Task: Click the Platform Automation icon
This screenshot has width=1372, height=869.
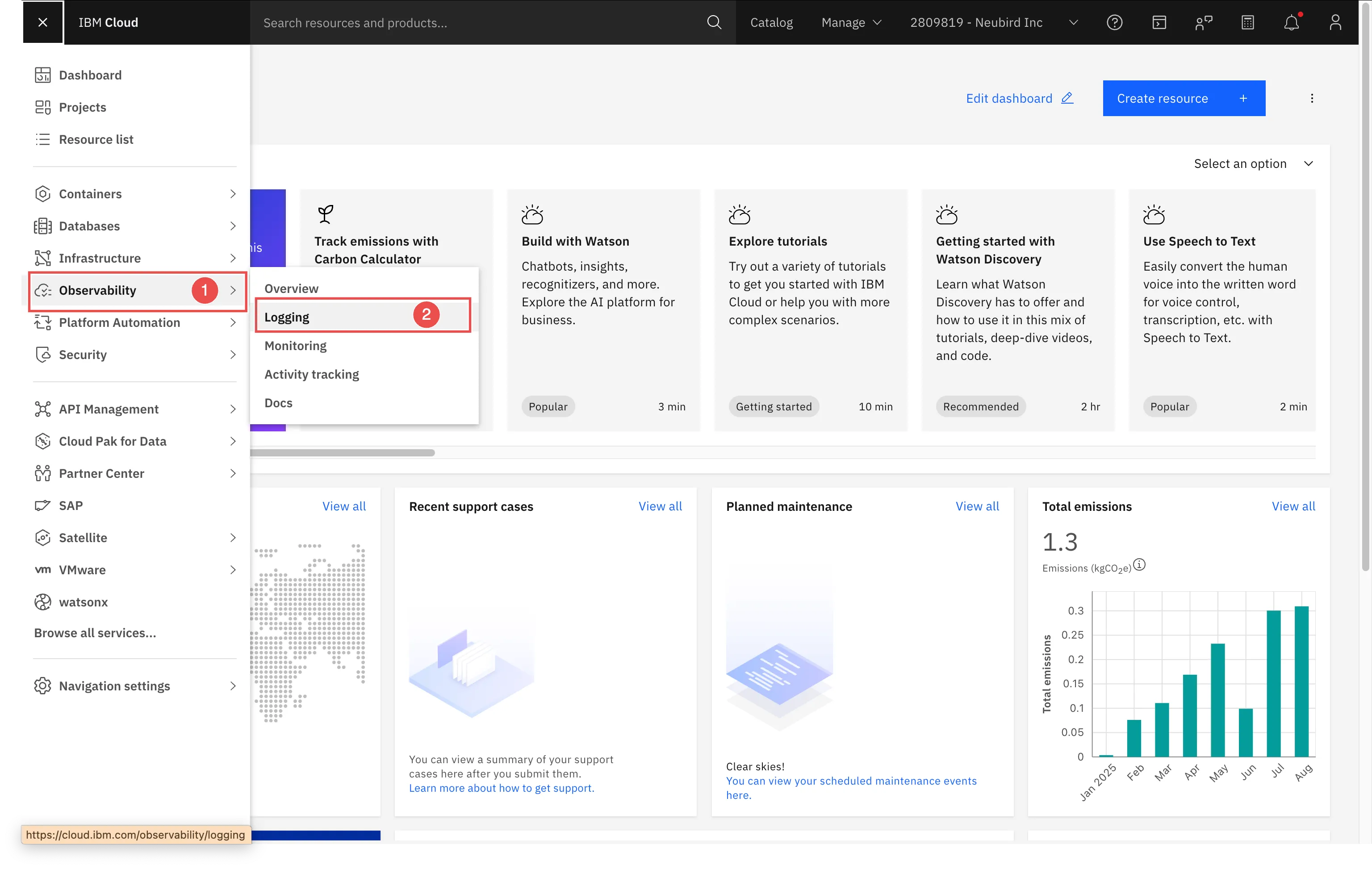Action: coord(43,322)
